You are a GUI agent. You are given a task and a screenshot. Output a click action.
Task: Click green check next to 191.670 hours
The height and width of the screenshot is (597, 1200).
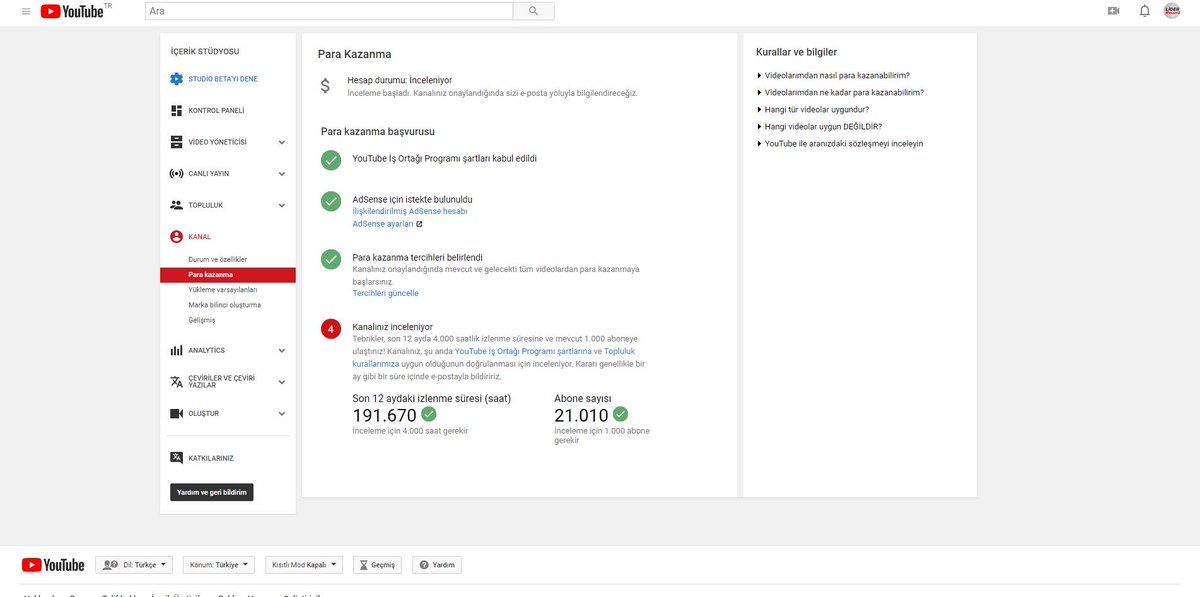coord(429,414)
